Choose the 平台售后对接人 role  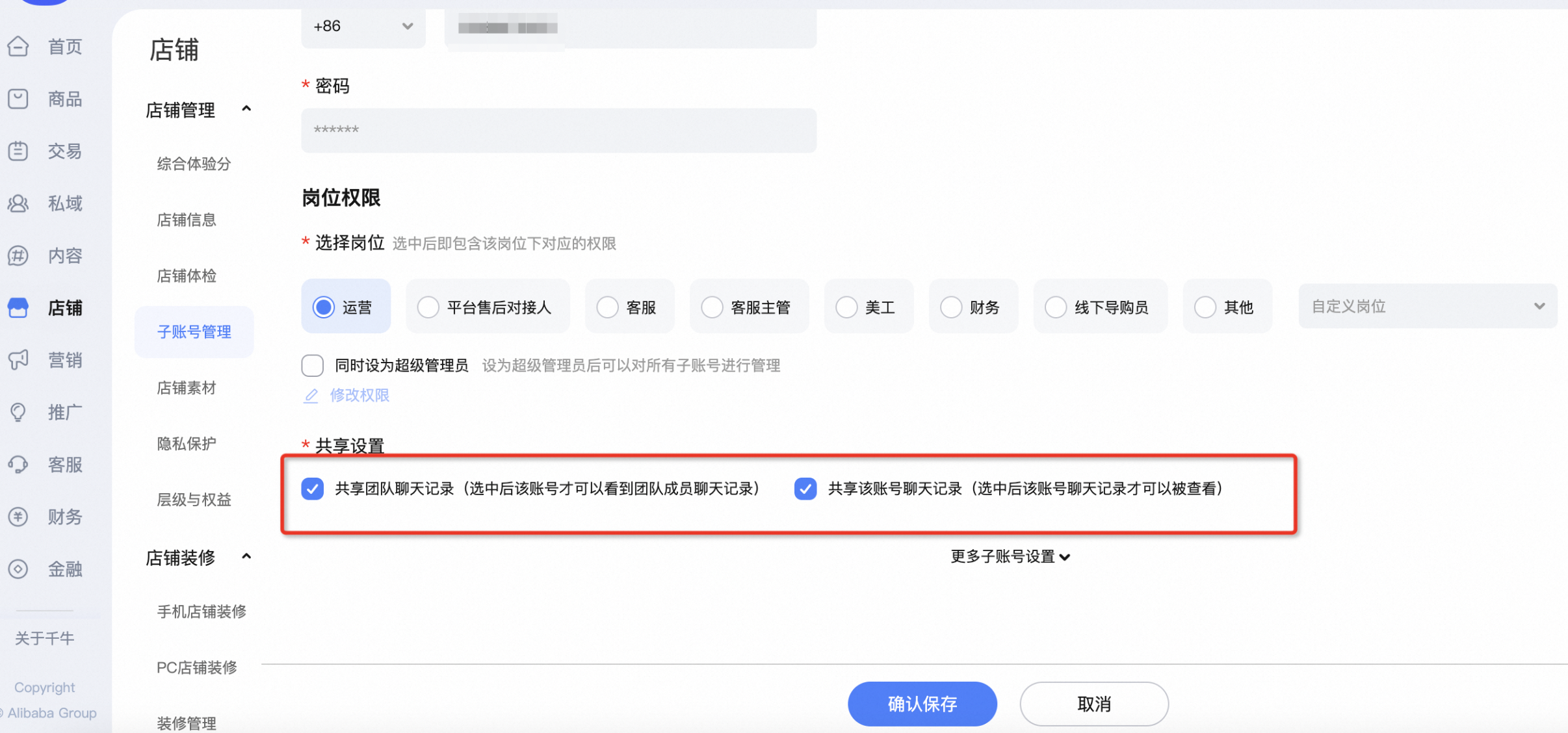488,307
